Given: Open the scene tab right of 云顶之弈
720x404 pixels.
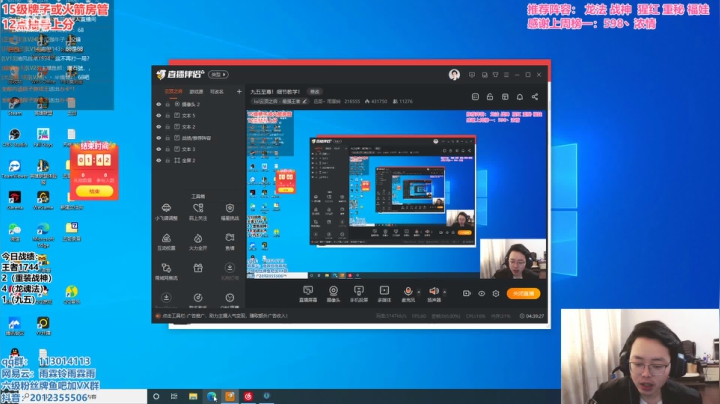Looking at the screenshot, I should (x=196, y=92).
